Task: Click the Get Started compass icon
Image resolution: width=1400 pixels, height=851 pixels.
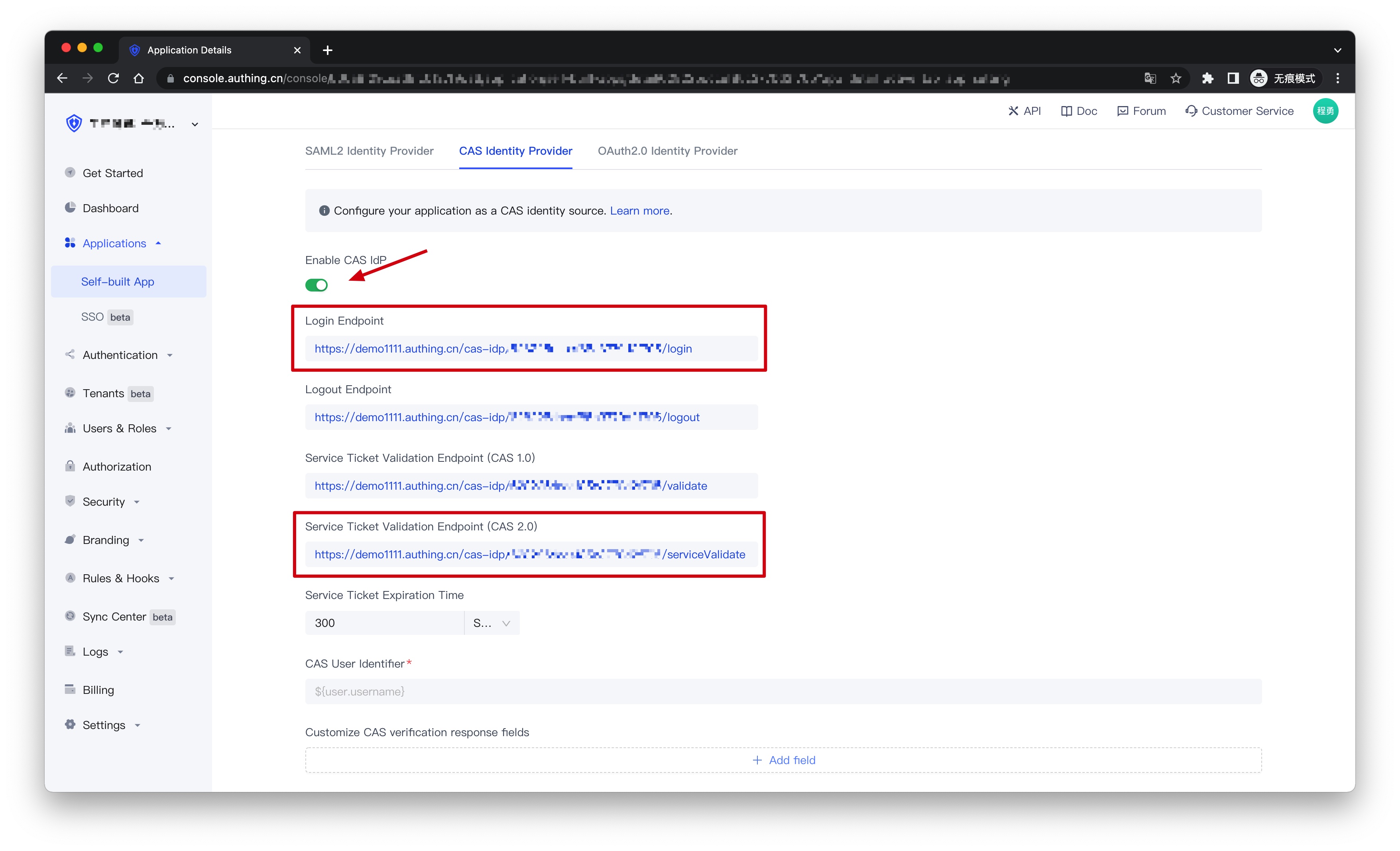Action: pos(70,172)
